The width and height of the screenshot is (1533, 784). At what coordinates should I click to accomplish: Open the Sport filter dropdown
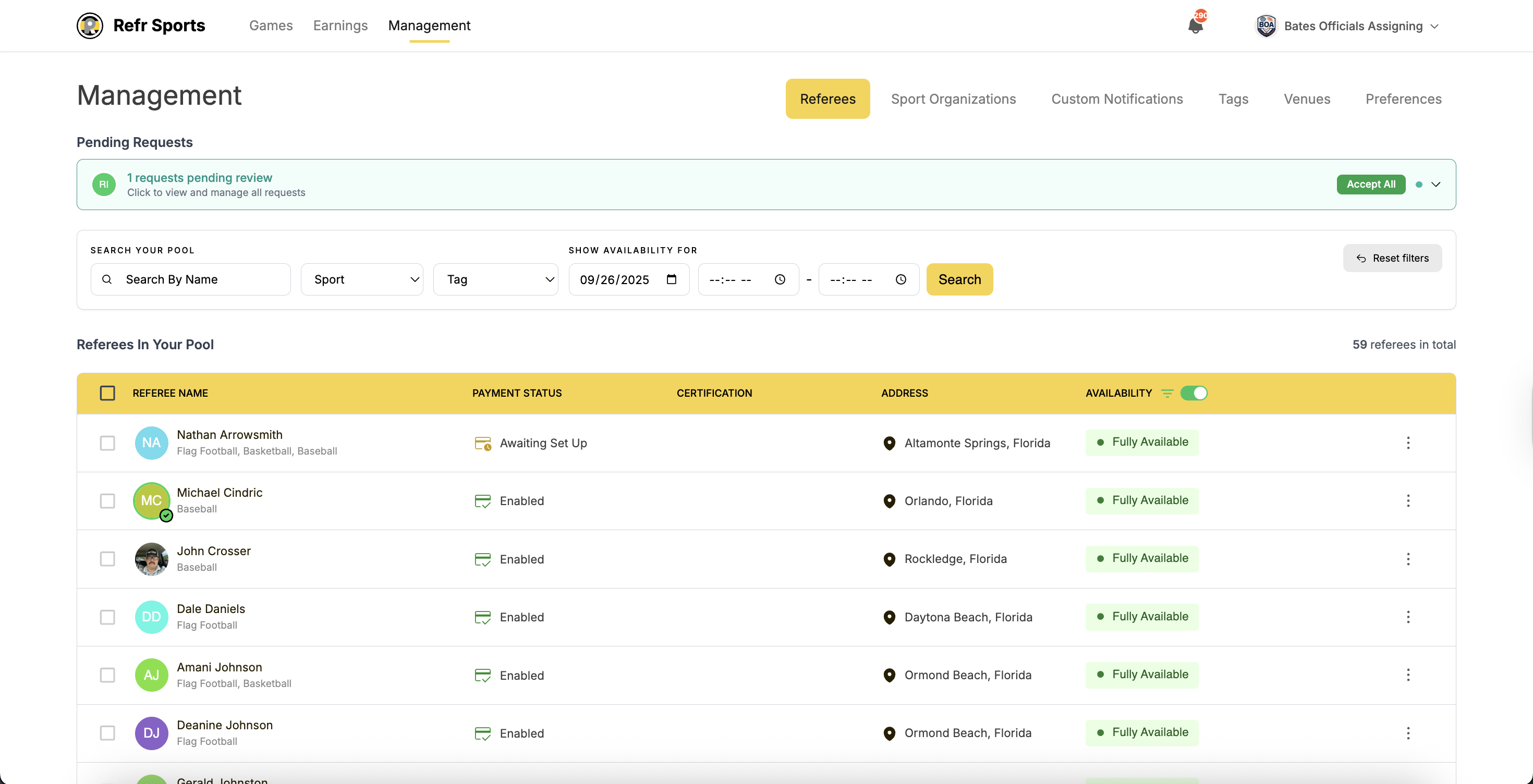pyautogui.click(x=362, y=279)
